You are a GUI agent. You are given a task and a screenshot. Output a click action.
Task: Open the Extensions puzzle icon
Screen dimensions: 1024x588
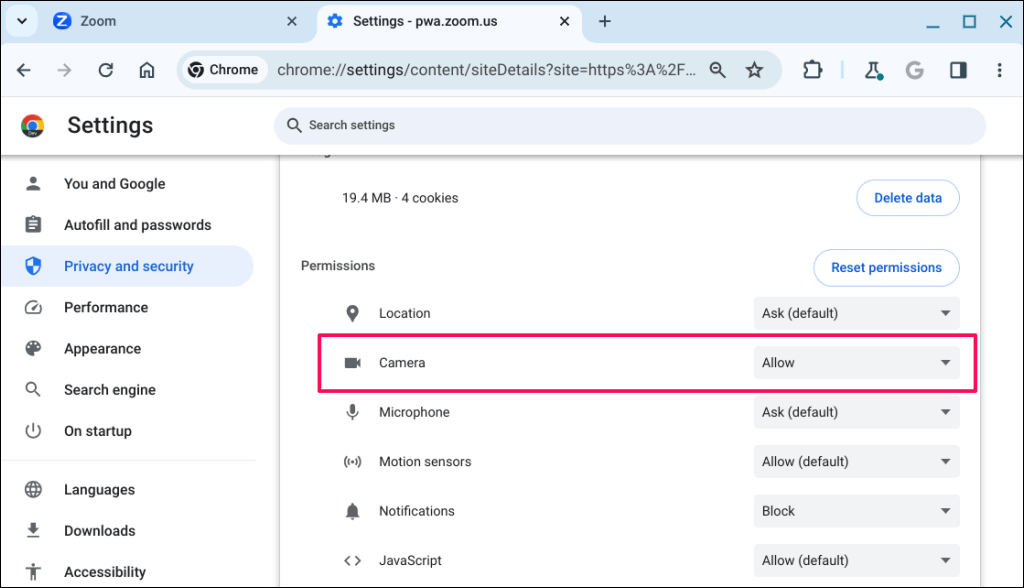(812, 70)
